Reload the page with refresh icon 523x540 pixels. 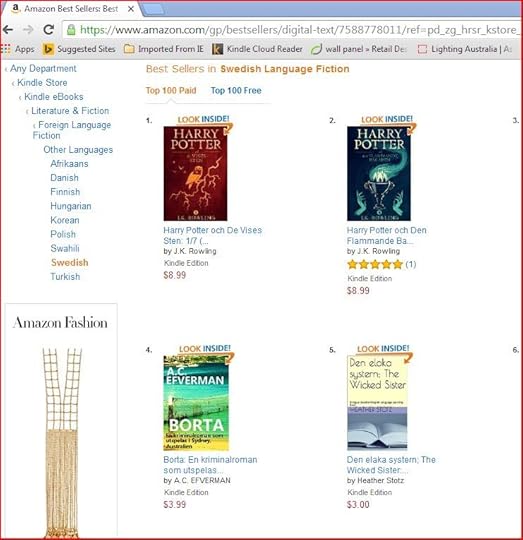pyautogui.click(x=49, y=30)
